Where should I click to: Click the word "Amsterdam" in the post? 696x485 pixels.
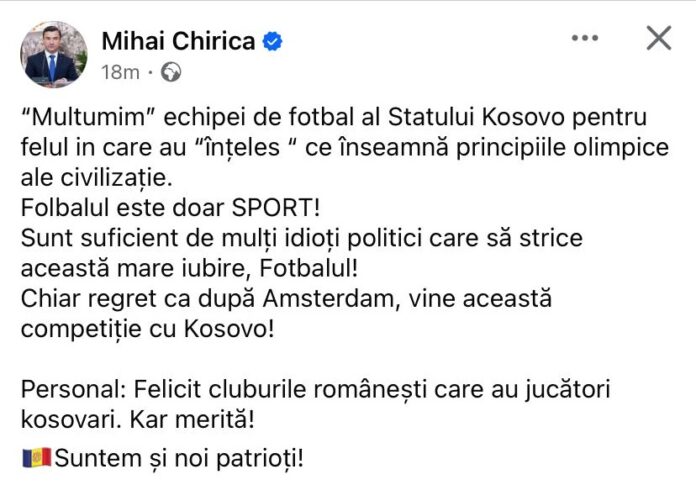coord(328,299)
